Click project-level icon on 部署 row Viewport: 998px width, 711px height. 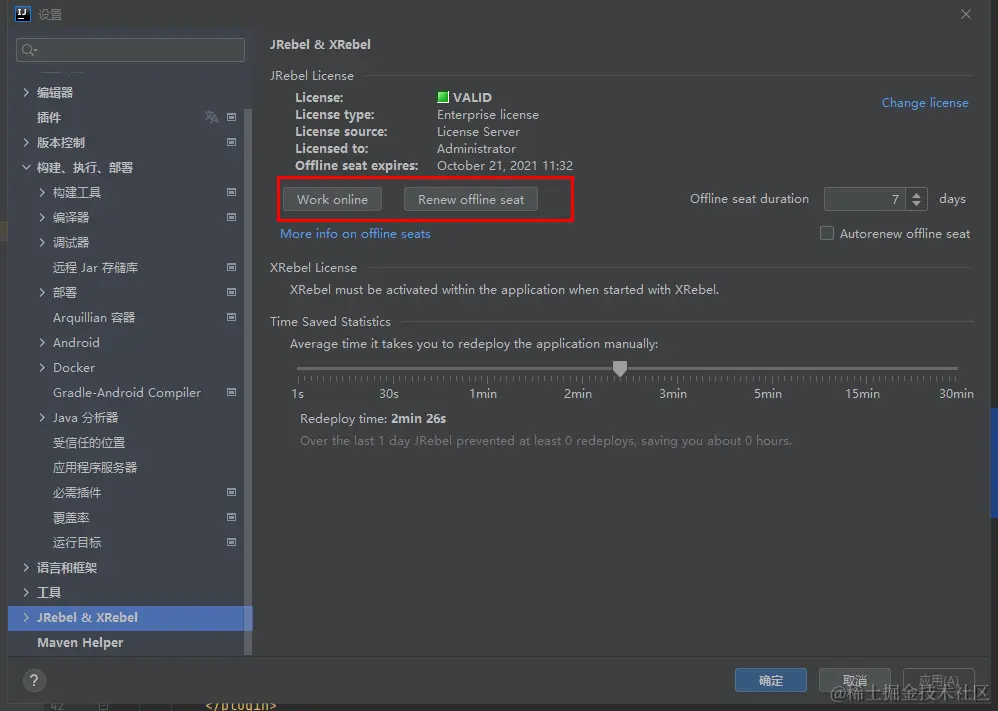[x=232, y=292]
